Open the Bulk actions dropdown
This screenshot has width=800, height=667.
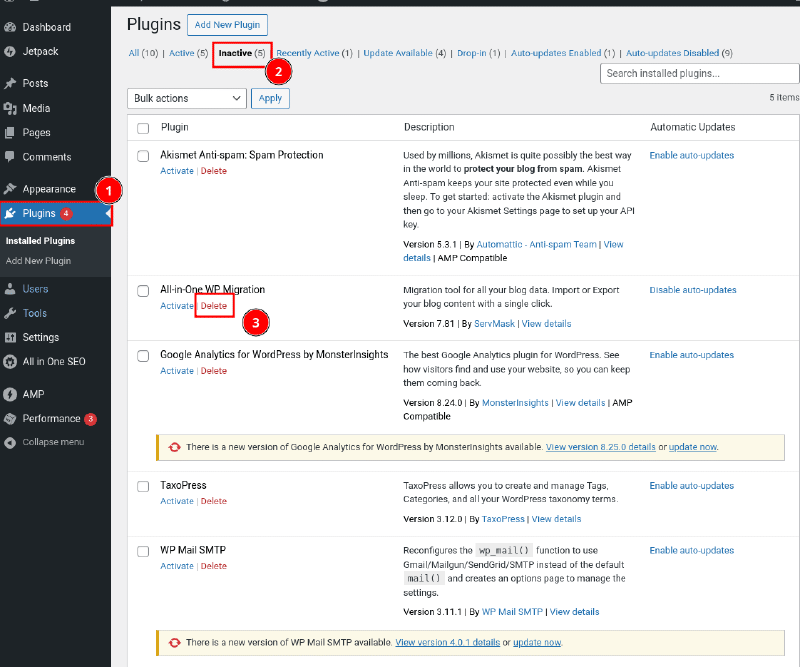(x=187, y=98)
